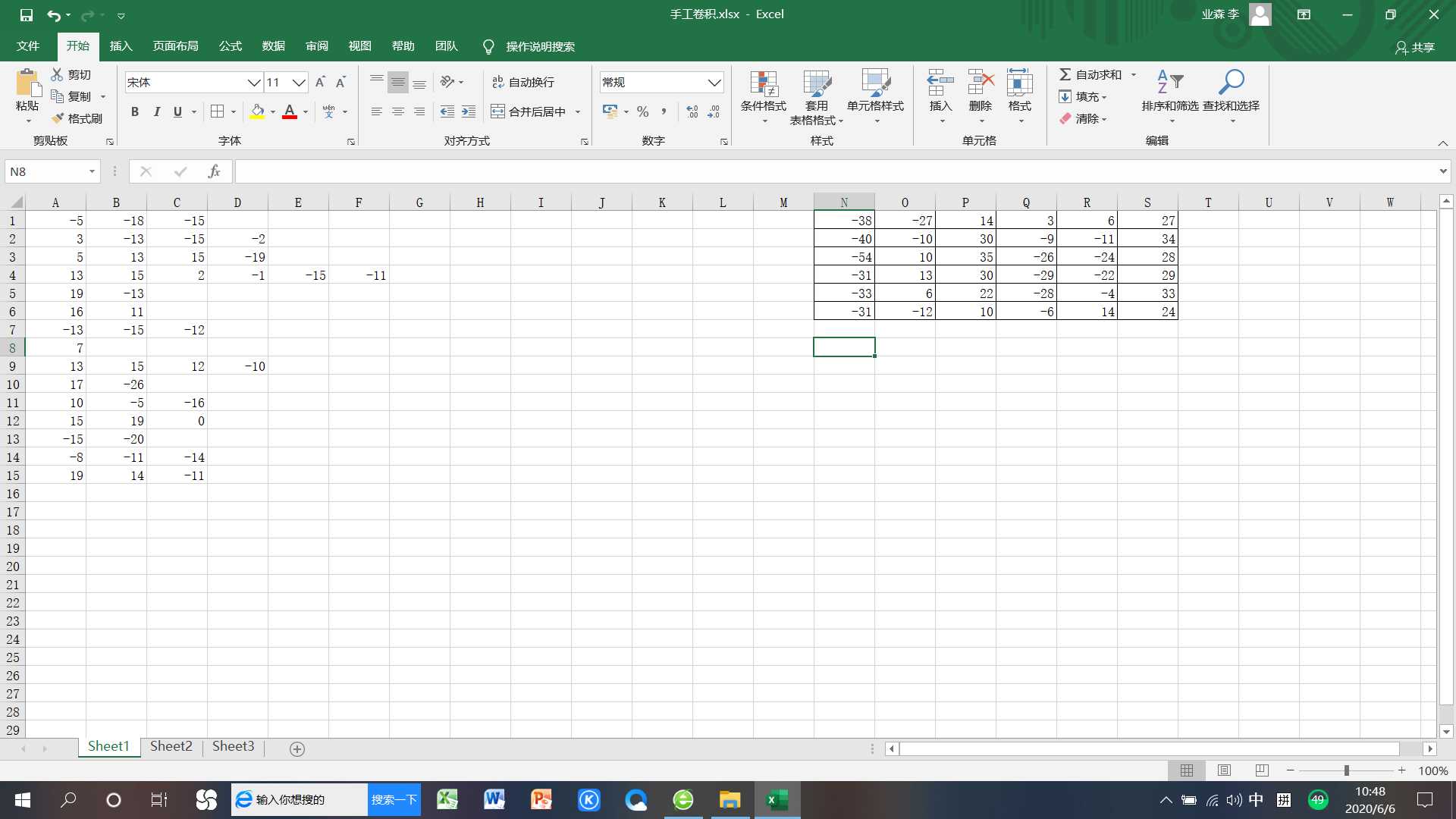Toggle bold formatting on selection
Viewport: 1456px width, 819px height.
(135, 111)
